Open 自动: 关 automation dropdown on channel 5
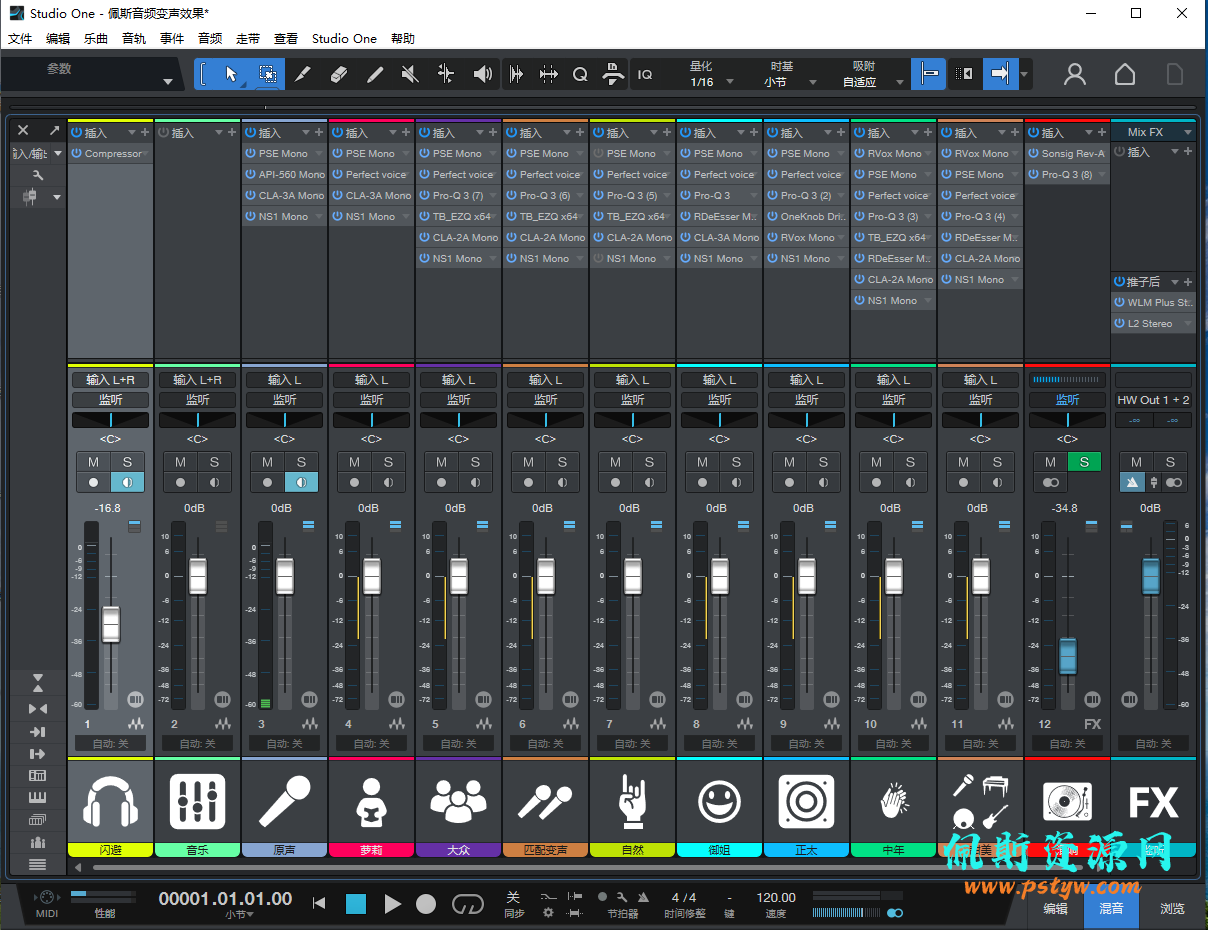 pos(458,744)
